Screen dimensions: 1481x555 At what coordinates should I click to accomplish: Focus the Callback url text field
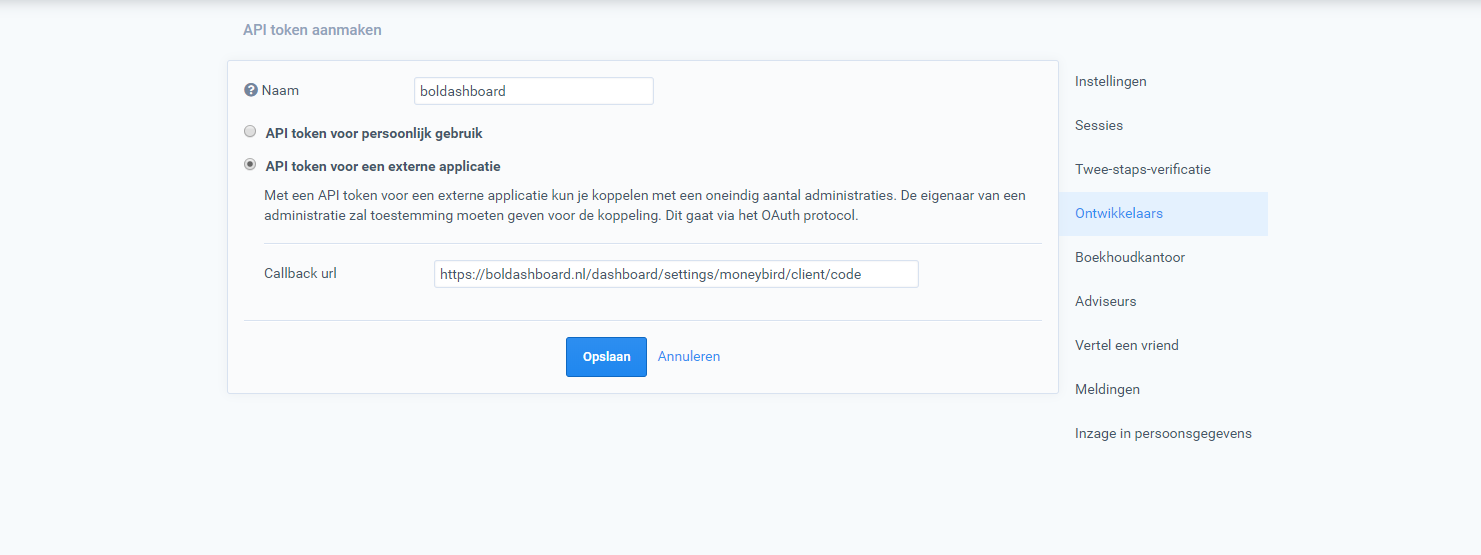click(x=675, y=274)
